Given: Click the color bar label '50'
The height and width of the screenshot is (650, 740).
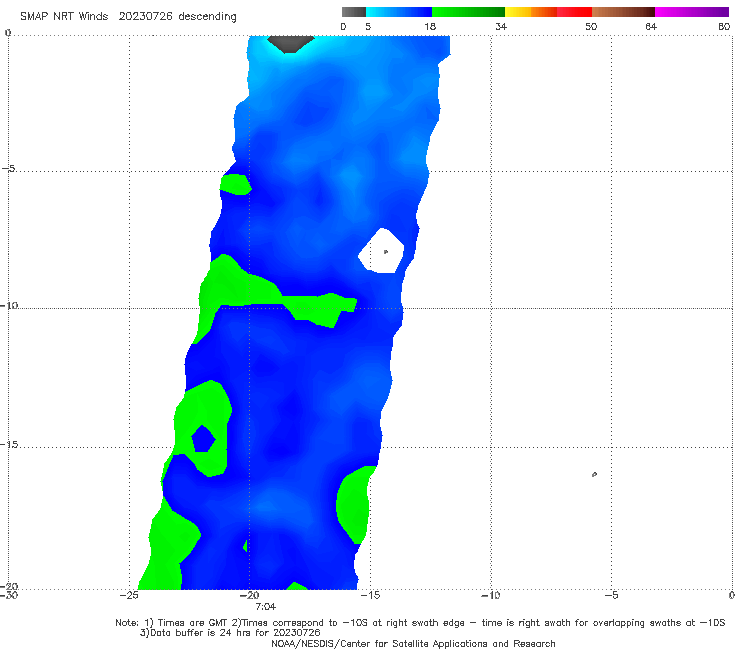Looking at the screenshot, I should point(591,27).
